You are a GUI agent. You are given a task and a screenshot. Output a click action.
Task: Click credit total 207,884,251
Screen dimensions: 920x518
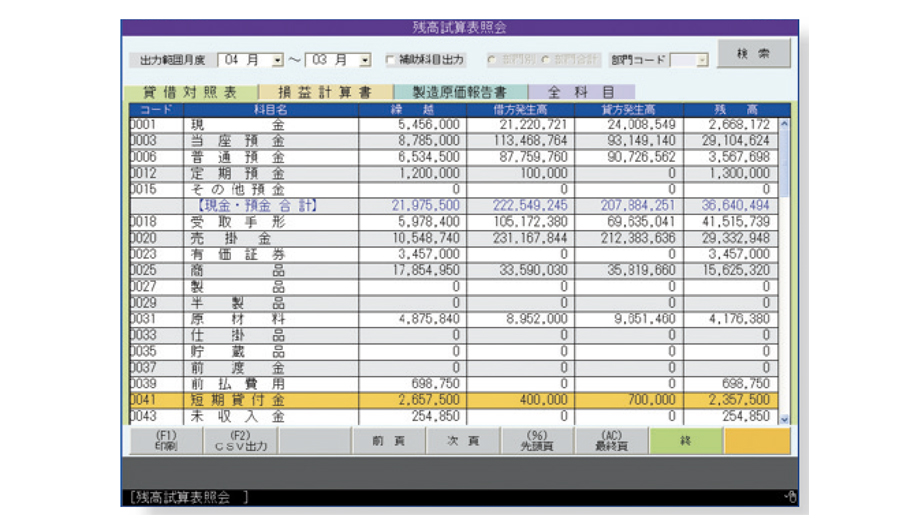coord(638,205)
